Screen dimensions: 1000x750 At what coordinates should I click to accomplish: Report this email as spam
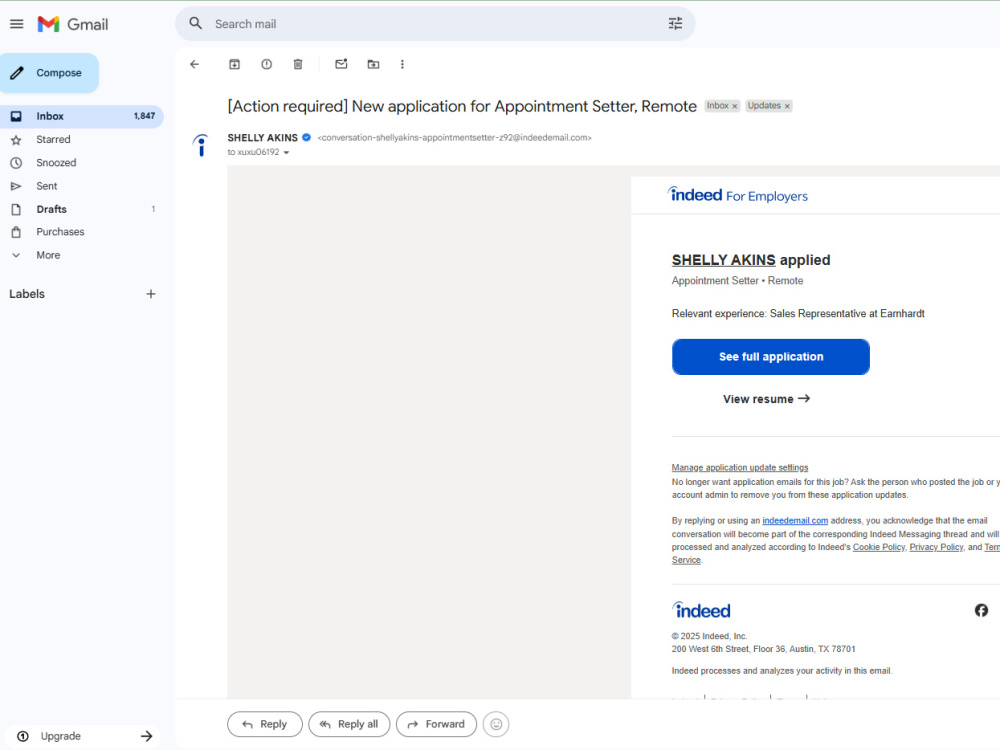click(x=267, y=64)
